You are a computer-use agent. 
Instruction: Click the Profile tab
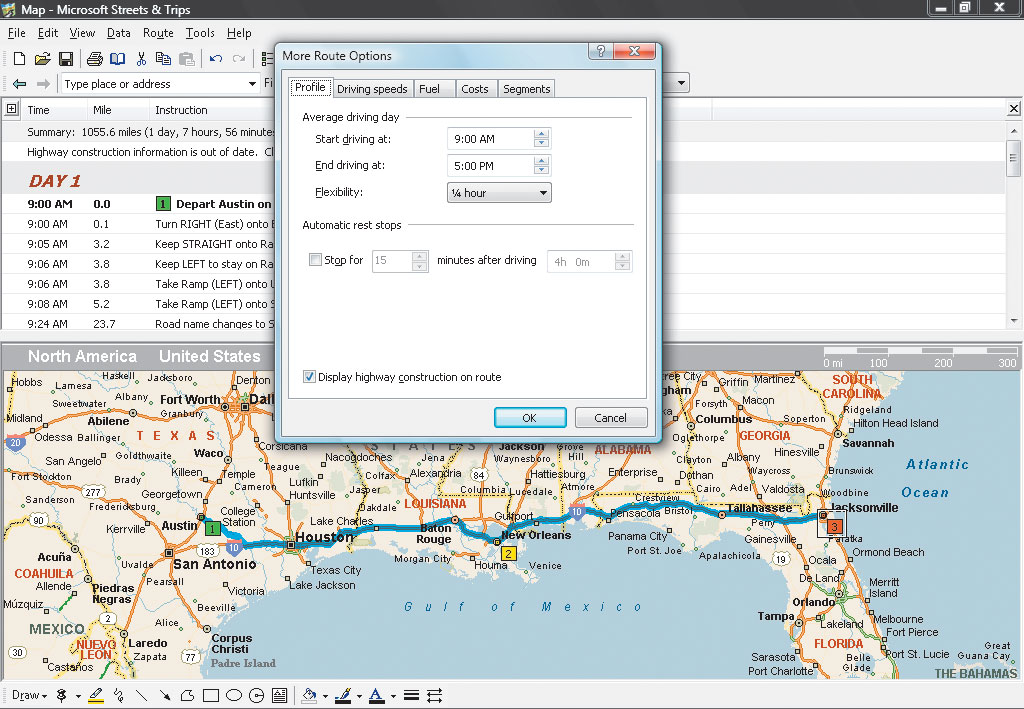(310, 87)
